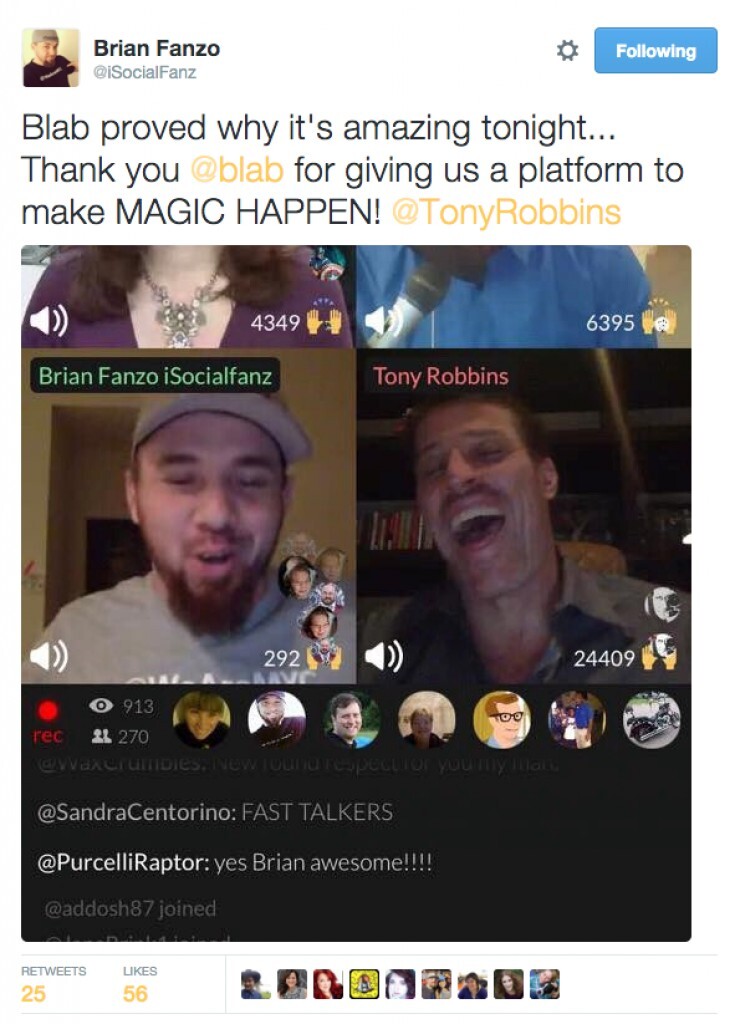Mute speaker icon in Brian Fanzo video
The height and width of the screenshot is (1024, 735).
pyautogui.click(x=49, y=656)
